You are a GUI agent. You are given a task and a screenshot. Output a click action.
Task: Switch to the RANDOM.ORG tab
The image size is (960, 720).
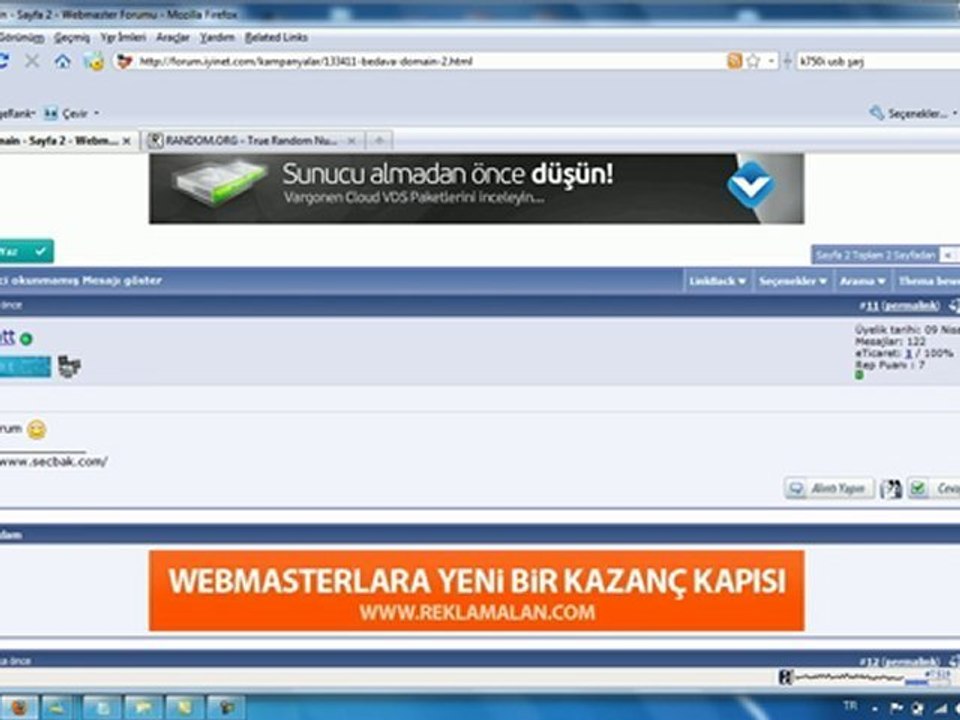point(251,141)
